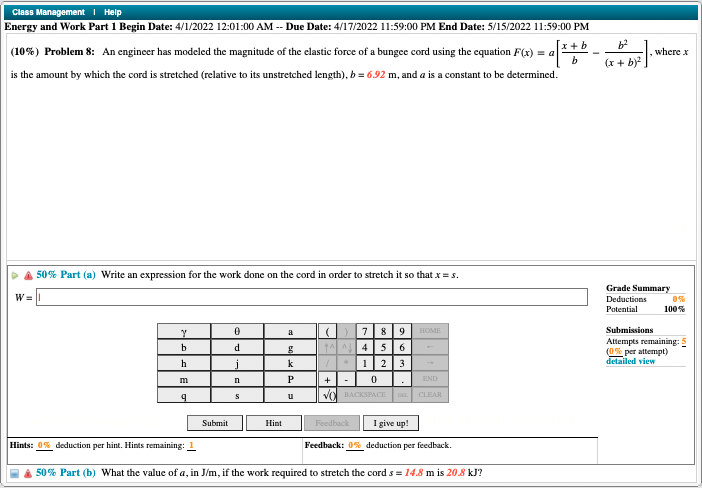Screen dimensions: 702x488
Task: Click the hints remaining count 1
Action: (191, 445)
